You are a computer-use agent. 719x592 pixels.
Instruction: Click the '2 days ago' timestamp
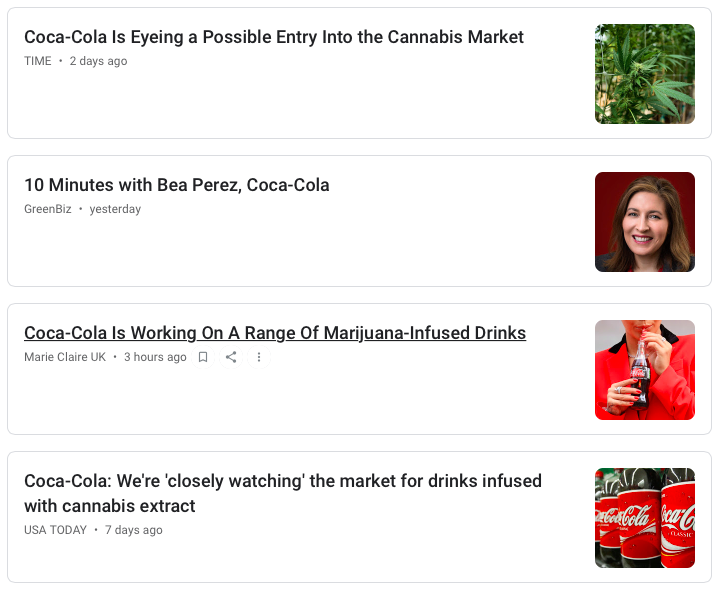pos(98,61)
